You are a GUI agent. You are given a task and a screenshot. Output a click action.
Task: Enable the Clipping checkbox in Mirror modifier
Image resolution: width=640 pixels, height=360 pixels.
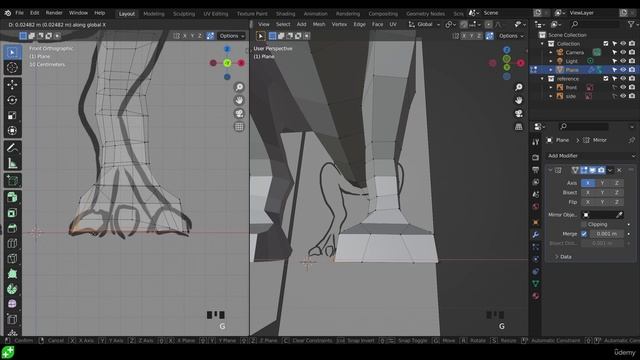584,224
